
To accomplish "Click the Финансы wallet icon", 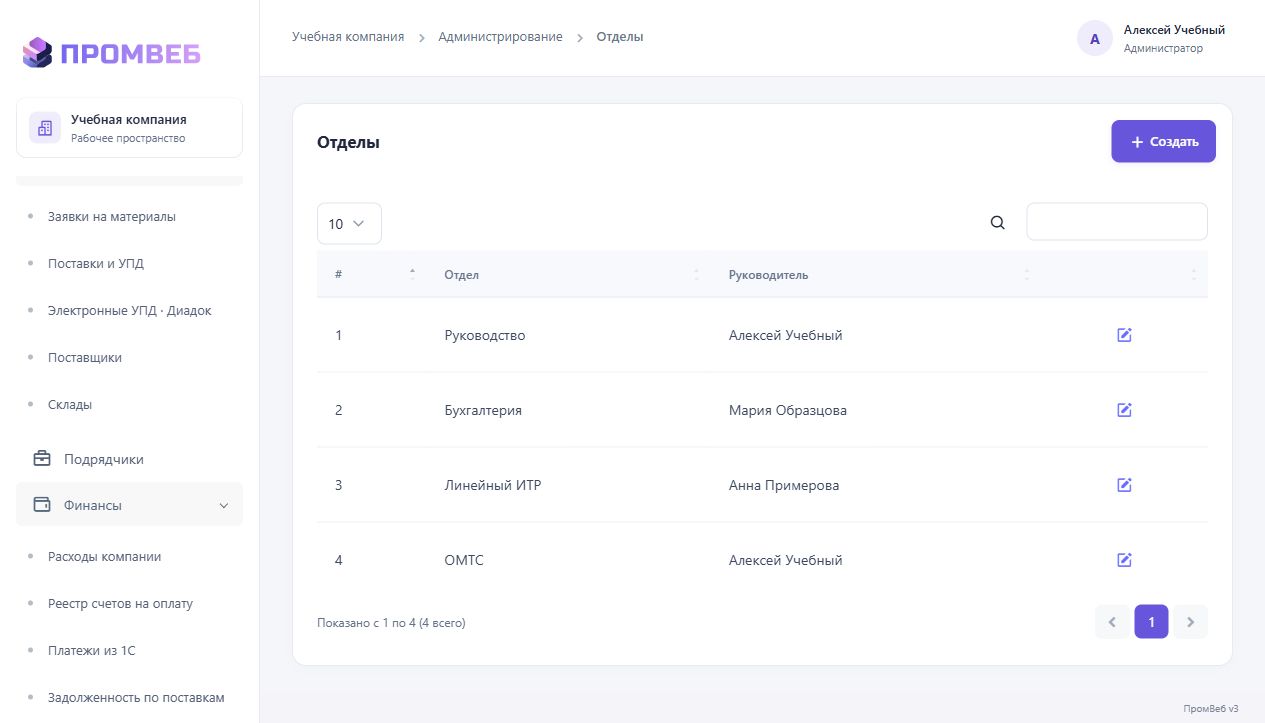I will 42,505.
